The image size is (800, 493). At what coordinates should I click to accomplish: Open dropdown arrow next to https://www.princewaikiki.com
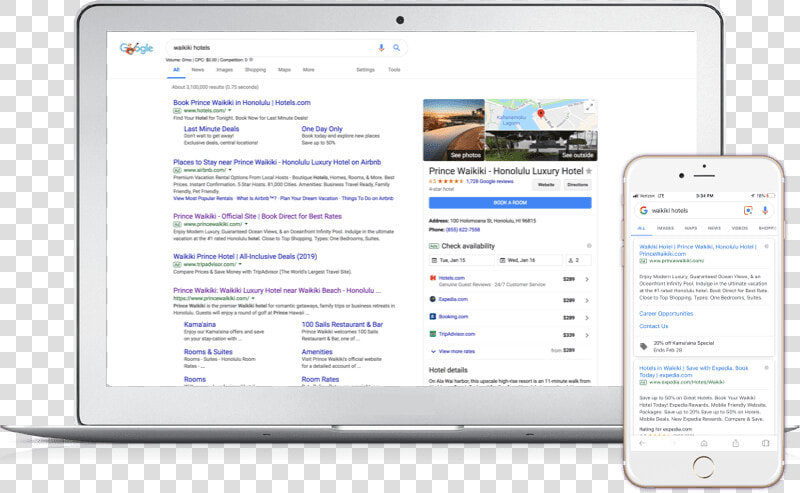coord(253,298)
